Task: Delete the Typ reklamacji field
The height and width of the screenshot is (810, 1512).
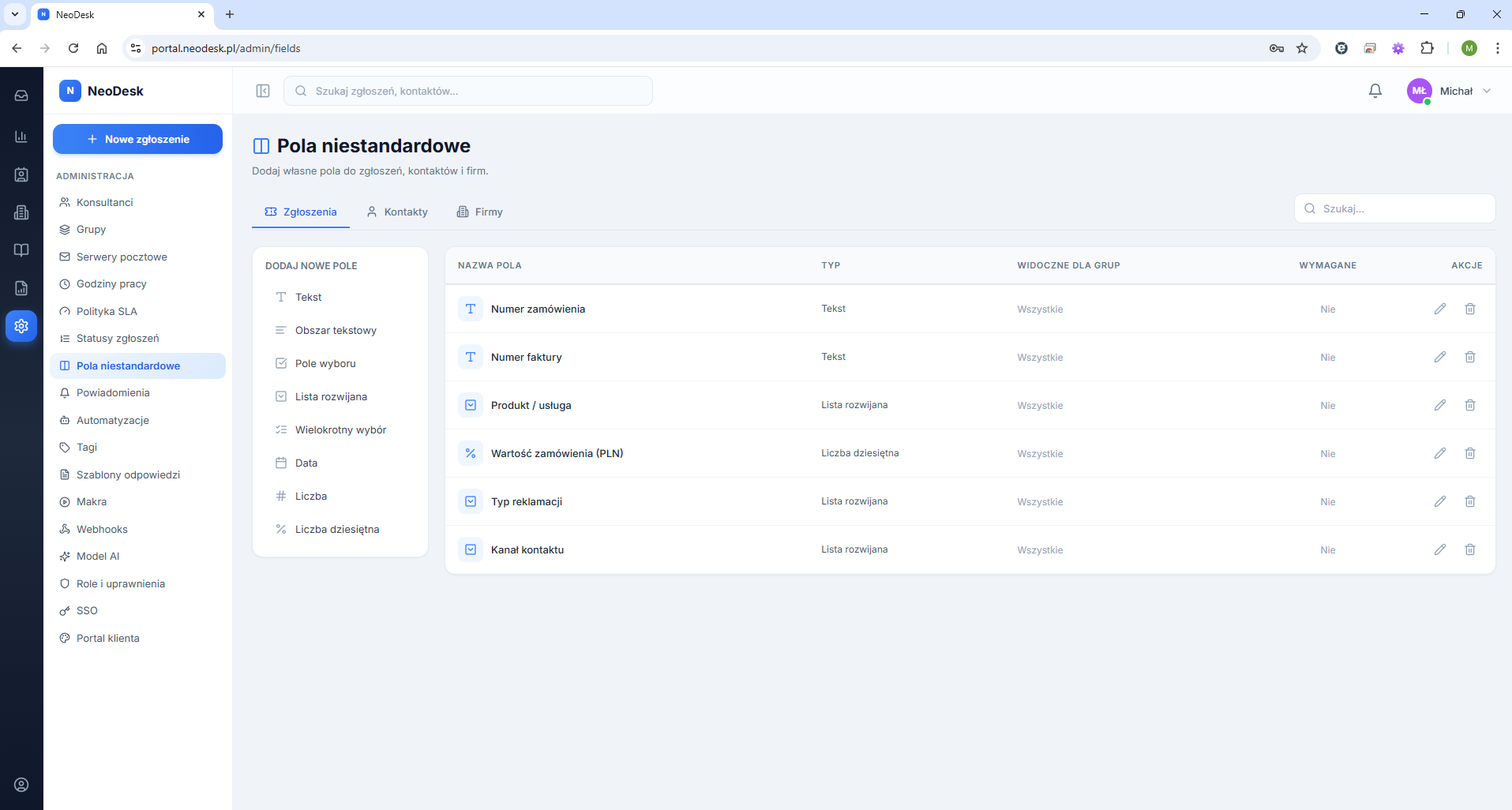Action: 1470,501
